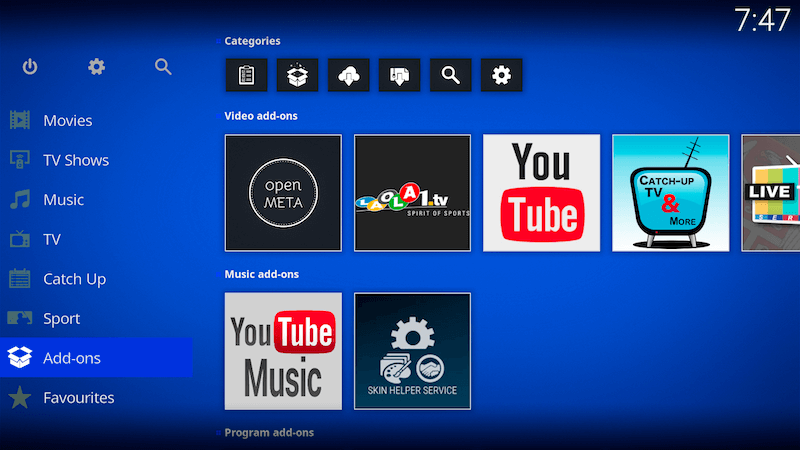Click the sidebar search magnifier icon
The height and width of the screenshot is (450, 800).
click(163, 67)
